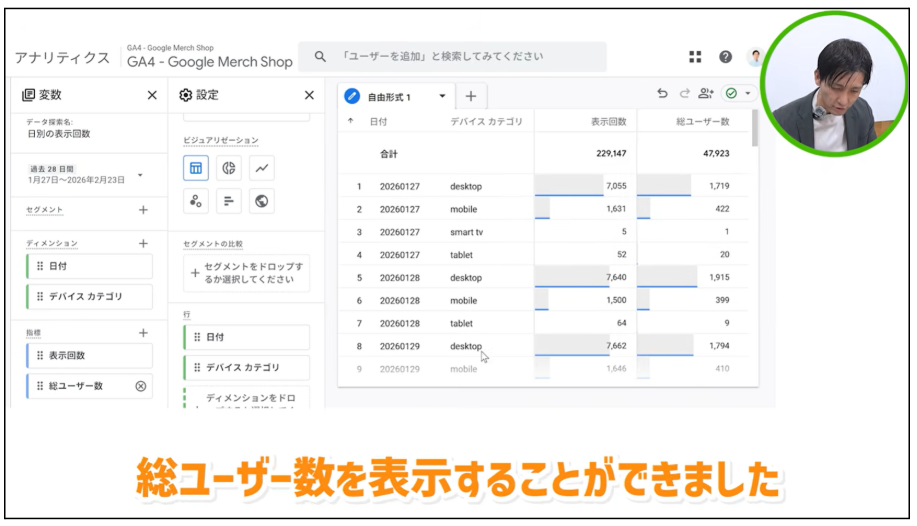Image resolution: width=917 pixels, height=526 pixels.
Task: Click the 1,631 value in row 2
Action: [616, 209]
